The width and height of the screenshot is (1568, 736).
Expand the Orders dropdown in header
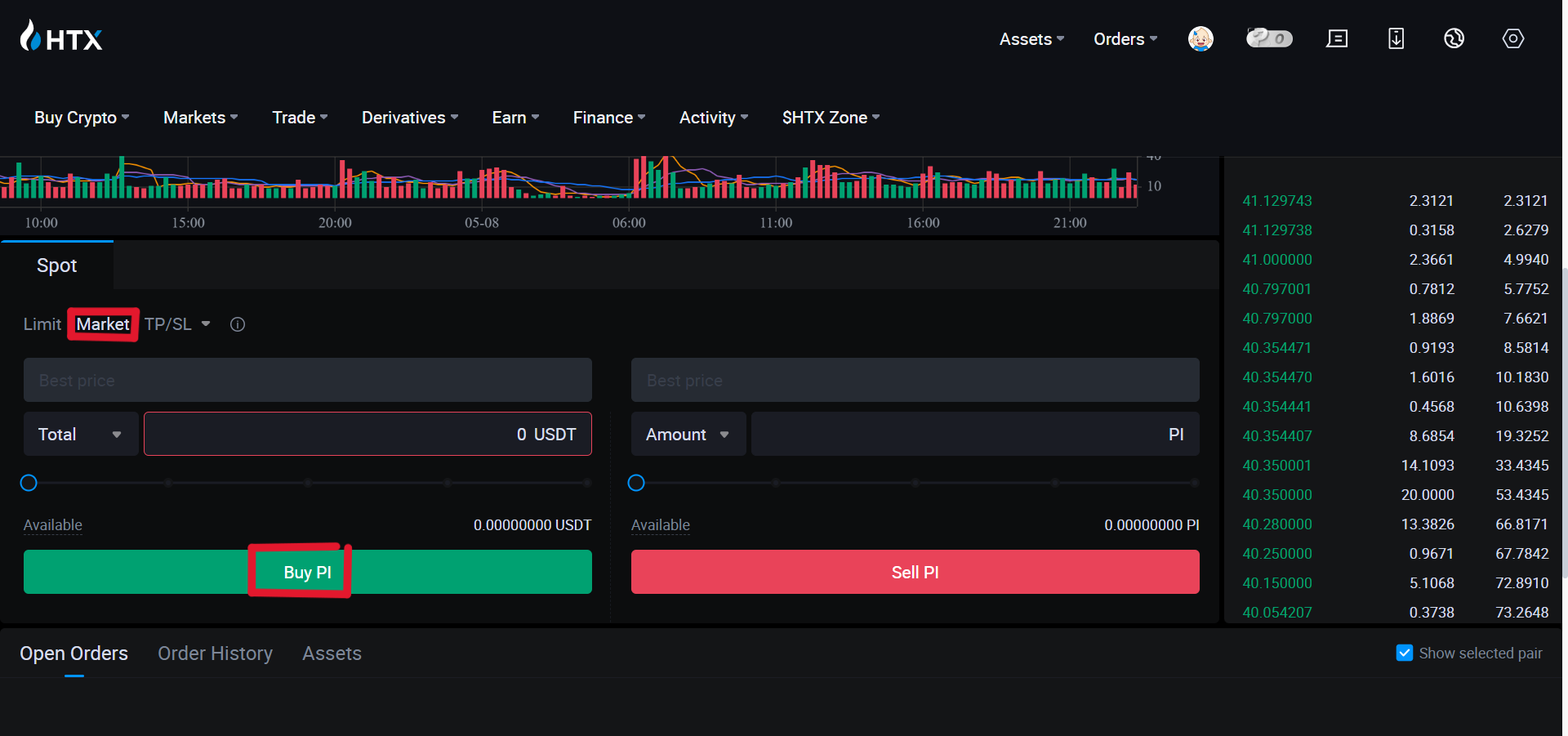point(1125,39)
